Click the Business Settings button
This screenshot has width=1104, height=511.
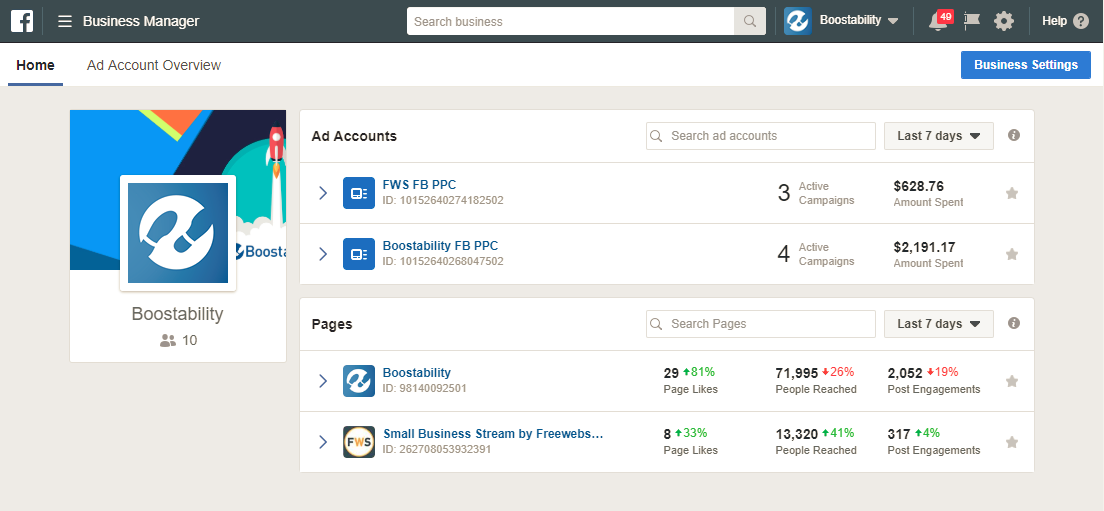pos(1026,65)
